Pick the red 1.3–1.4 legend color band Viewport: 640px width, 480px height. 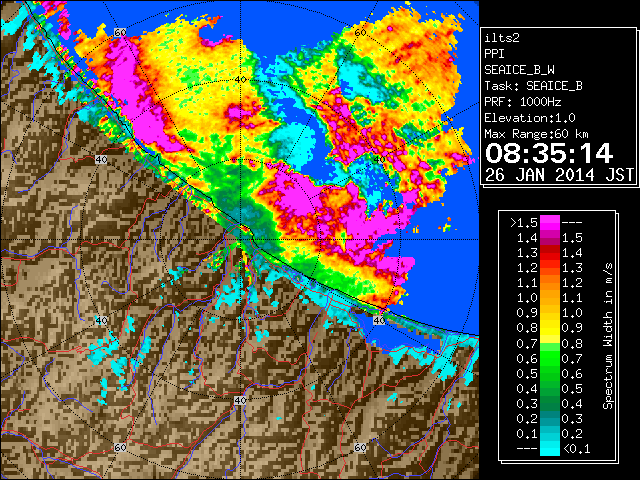coord(550,253)
